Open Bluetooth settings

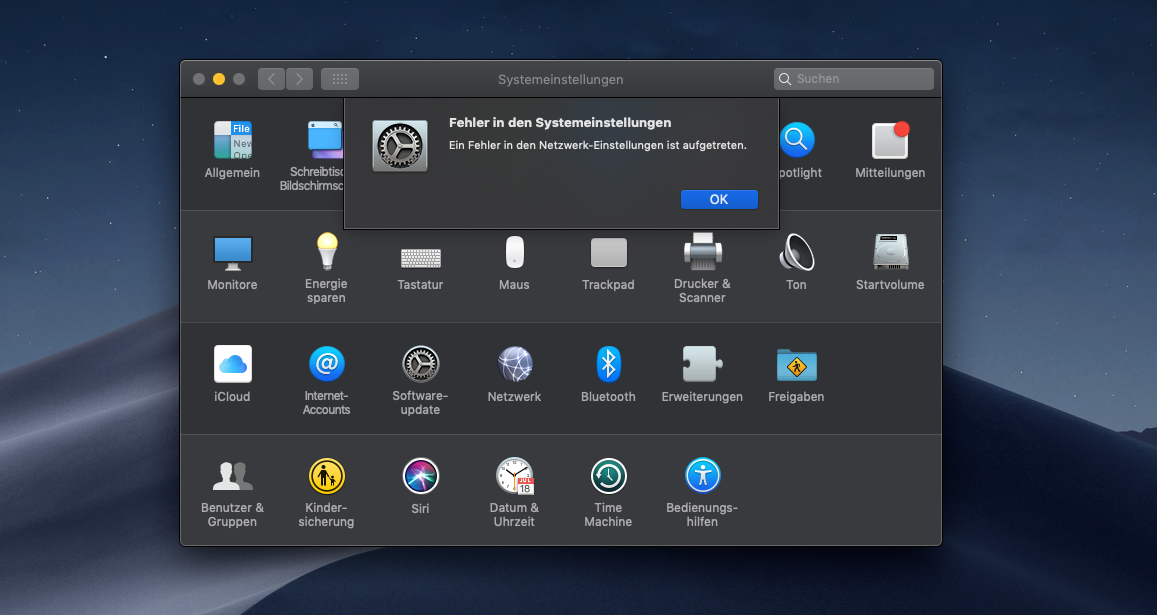tap(608, 365)
